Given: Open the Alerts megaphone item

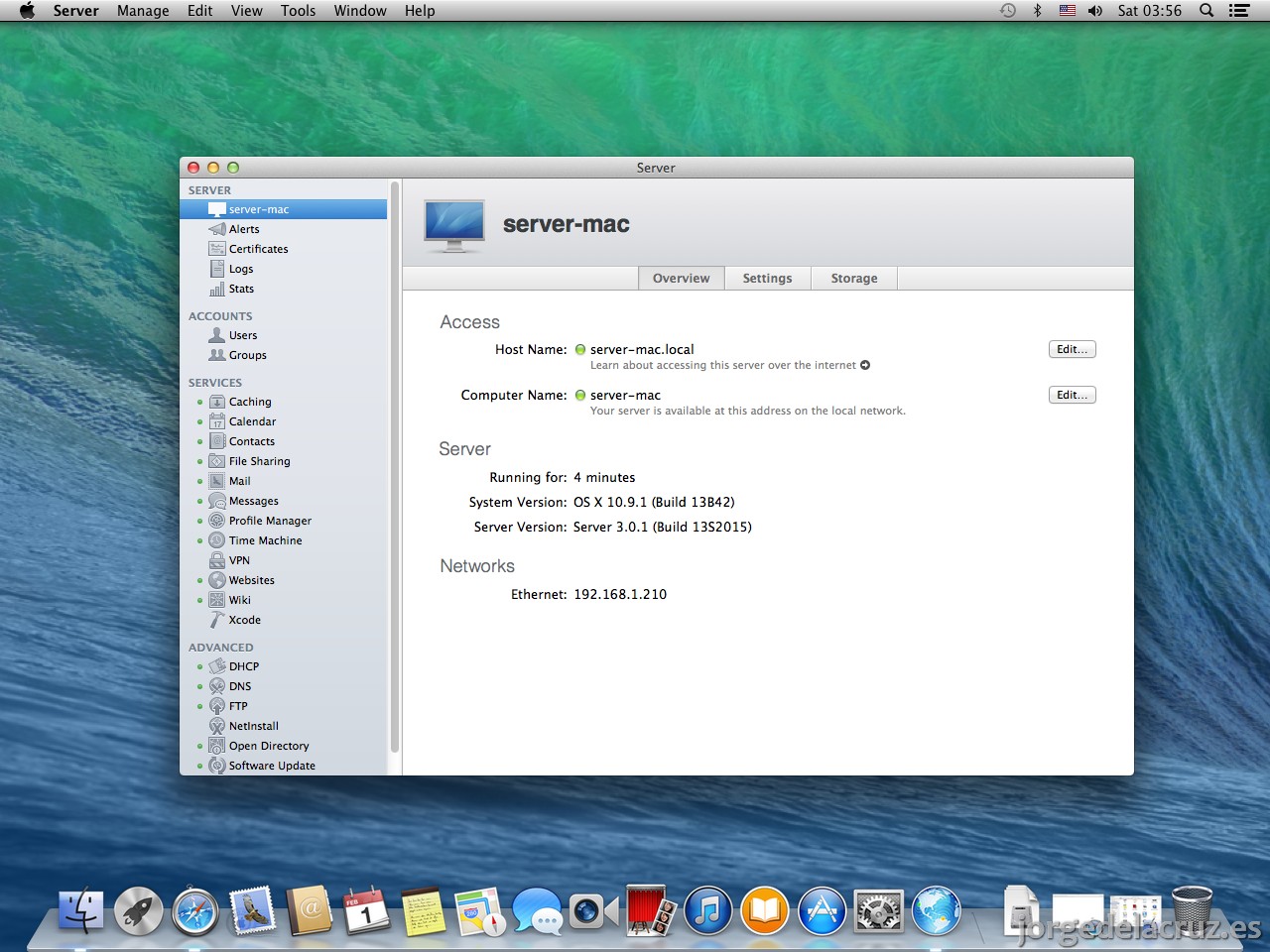Looking at the screenshot, I should (x=217, y=229).
